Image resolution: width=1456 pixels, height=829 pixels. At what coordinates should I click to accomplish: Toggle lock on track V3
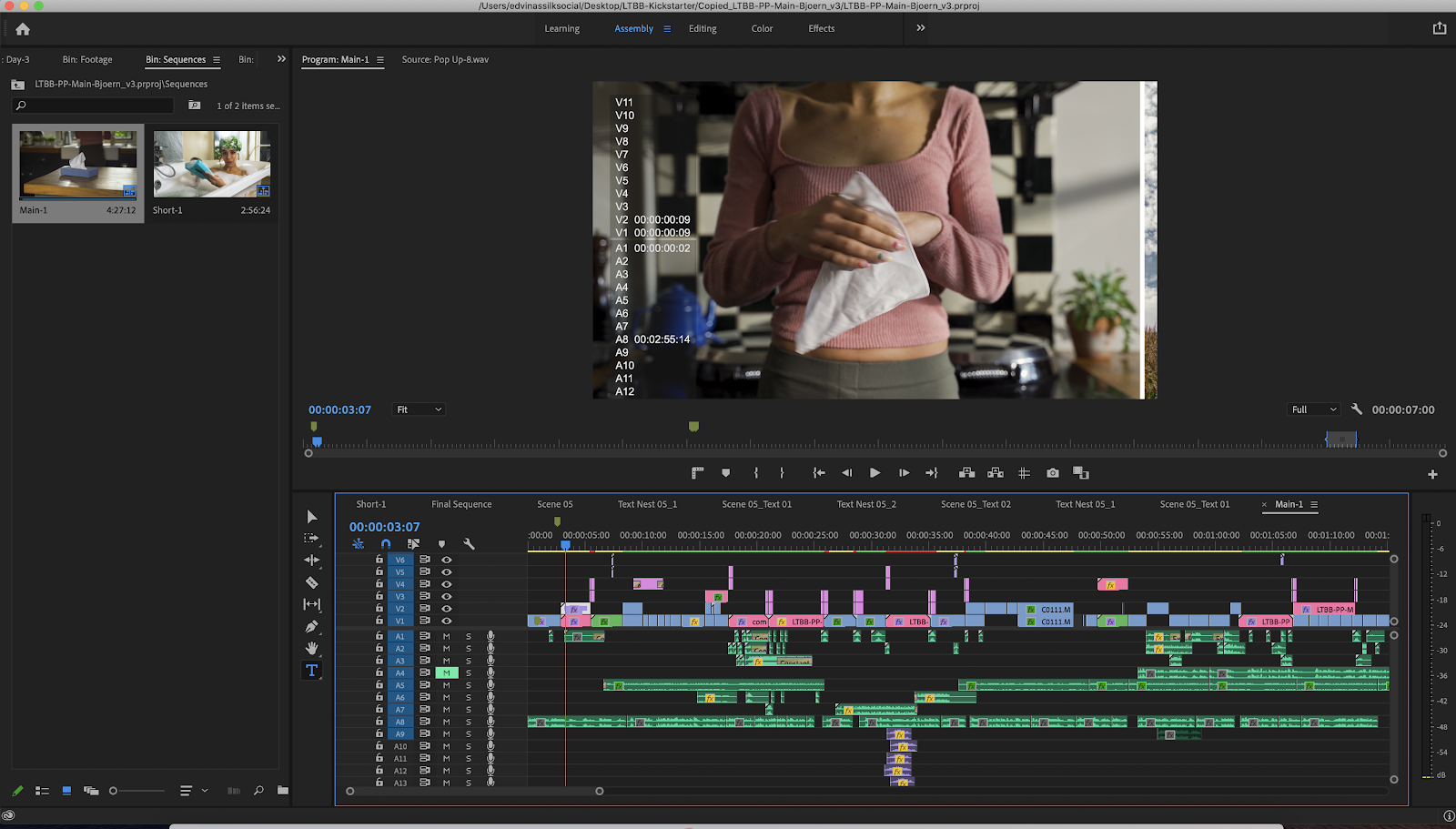click(379, 596)
